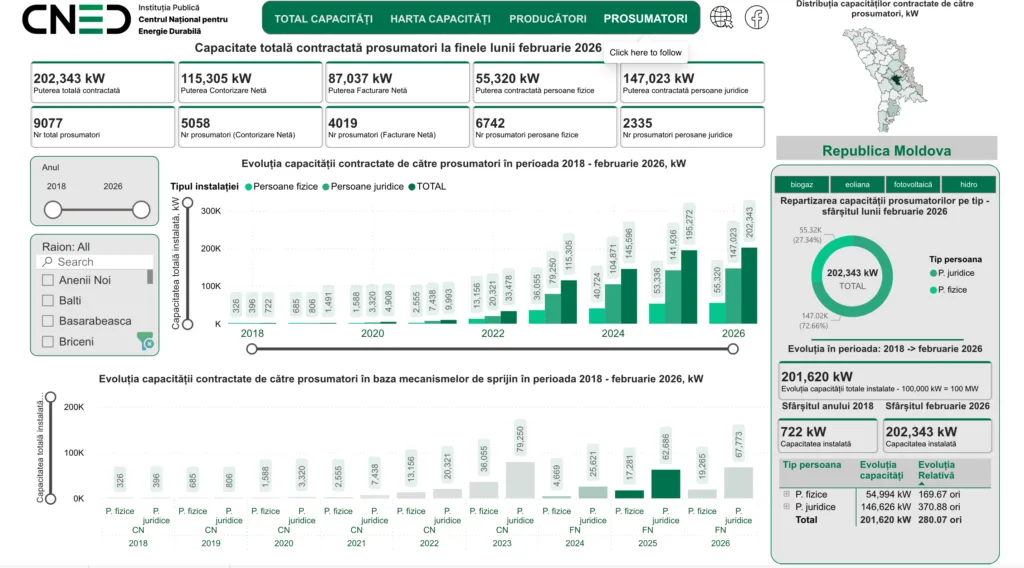Viewport: 1024px width, 568px height.
Task: Expand the P. fizice table row
Action: 786,494
